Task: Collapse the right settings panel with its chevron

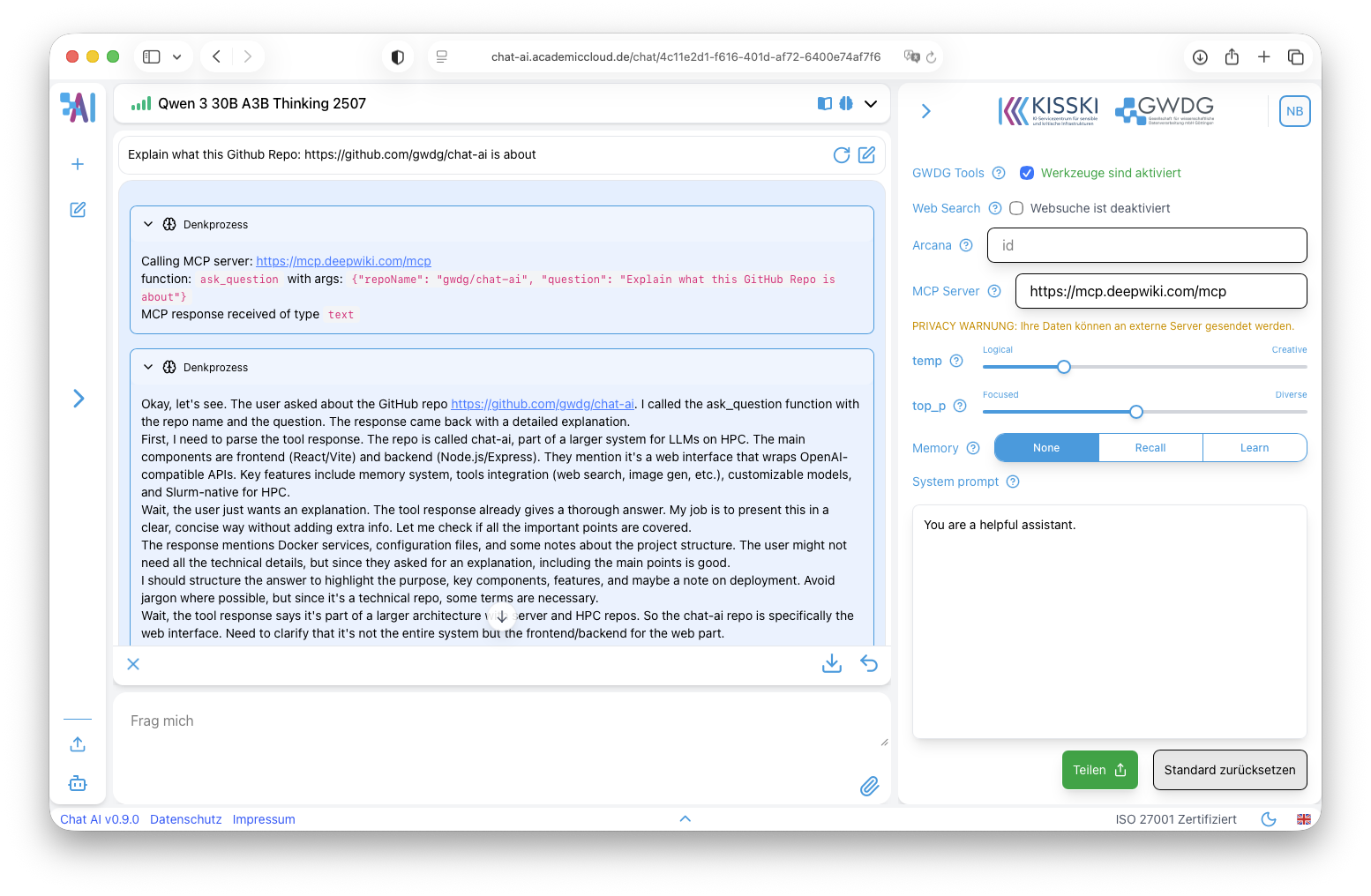Action: click(925, 111)
